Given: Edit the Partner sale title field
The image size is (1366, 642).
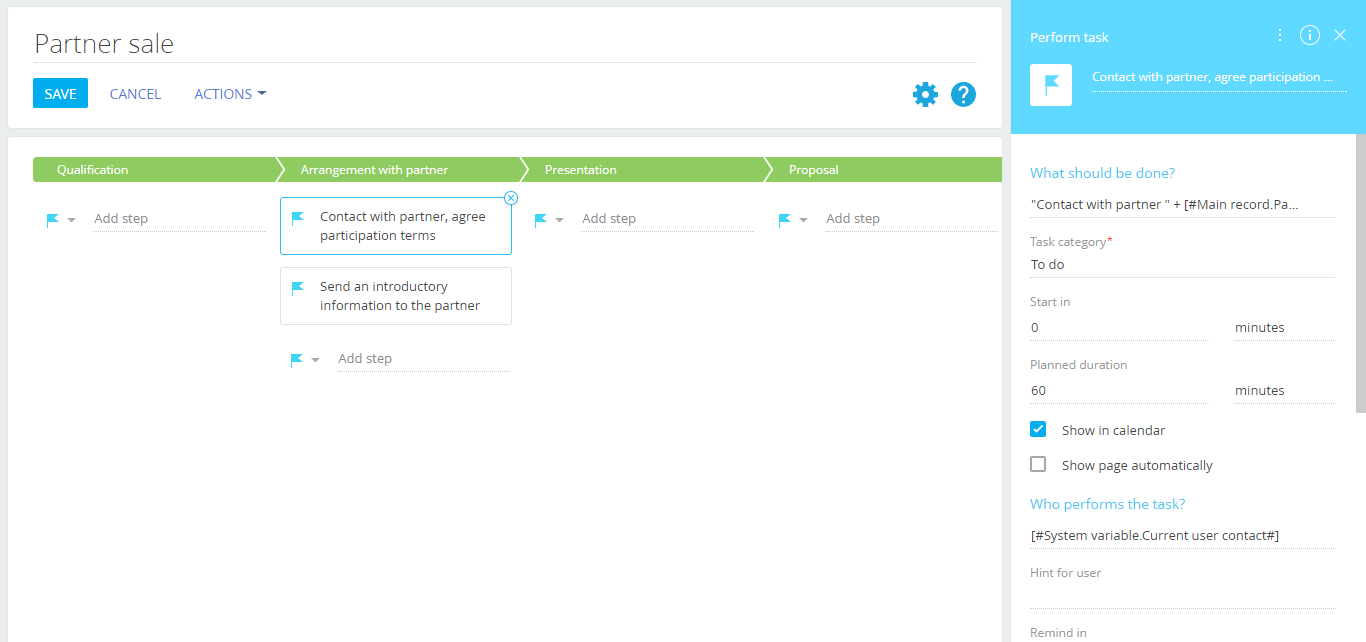Looking at the screenshot, I should 504,44.
